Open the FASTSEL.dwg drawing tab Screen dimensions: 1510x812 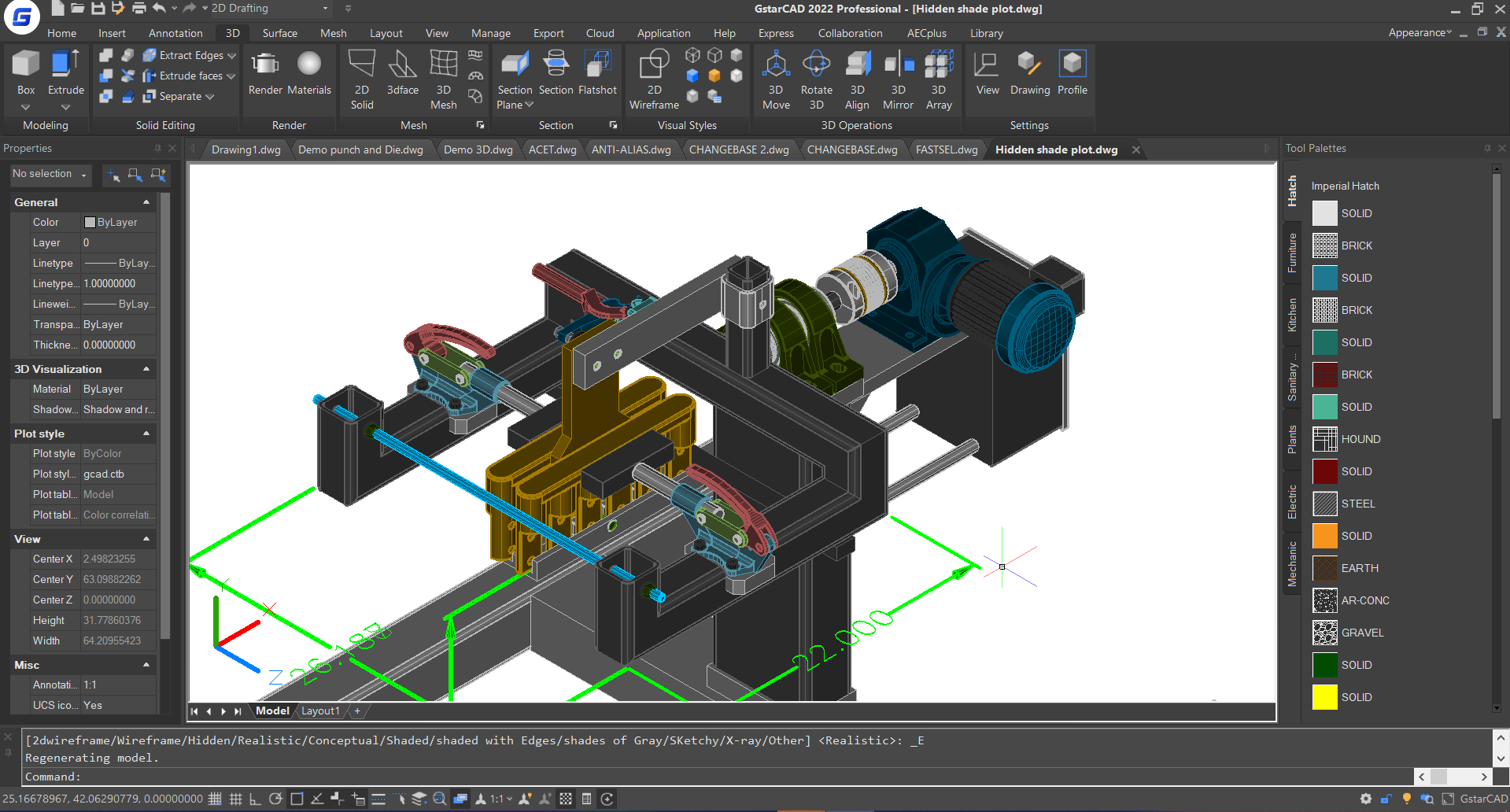(x=947, y=149)
